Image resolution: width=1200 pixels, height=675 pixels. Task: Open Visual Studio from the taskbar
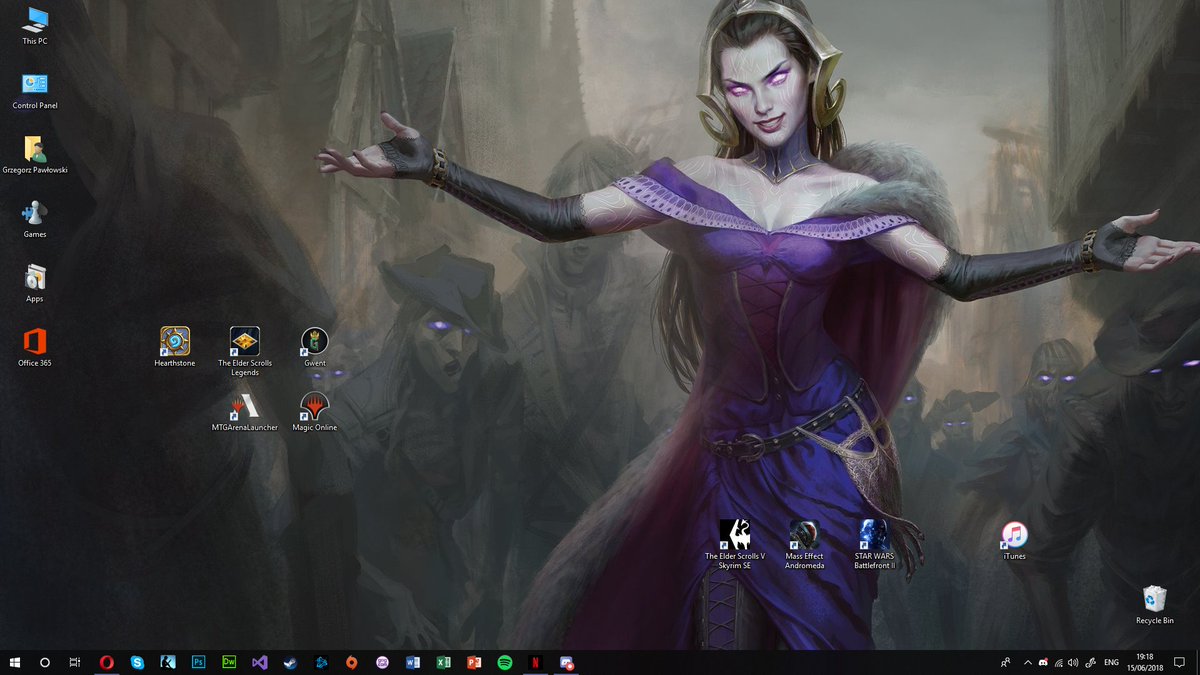(260, 662)
